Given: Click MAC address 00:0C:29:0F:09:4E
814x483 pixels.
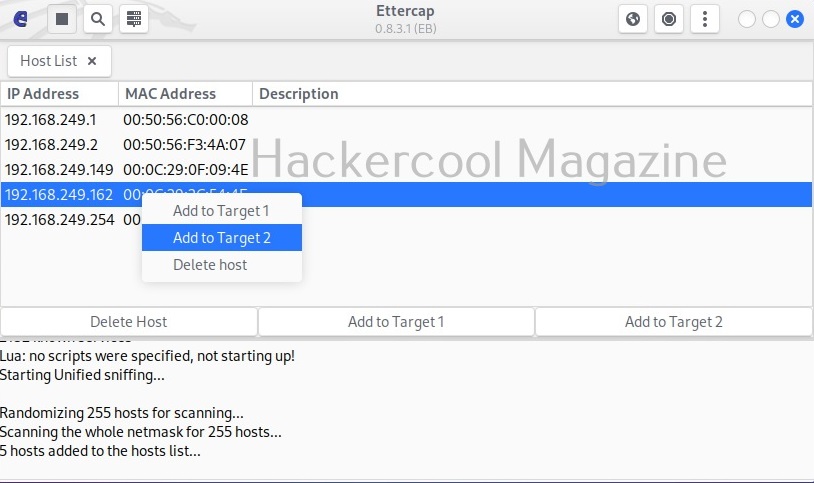Looking at the screenshot, I should click(x=186, y=169).
